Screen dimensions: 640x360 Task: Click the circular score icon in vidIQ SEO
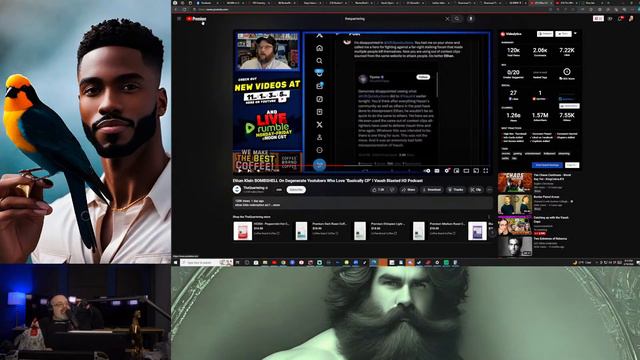pyautogui.click(x=567, y=72)
